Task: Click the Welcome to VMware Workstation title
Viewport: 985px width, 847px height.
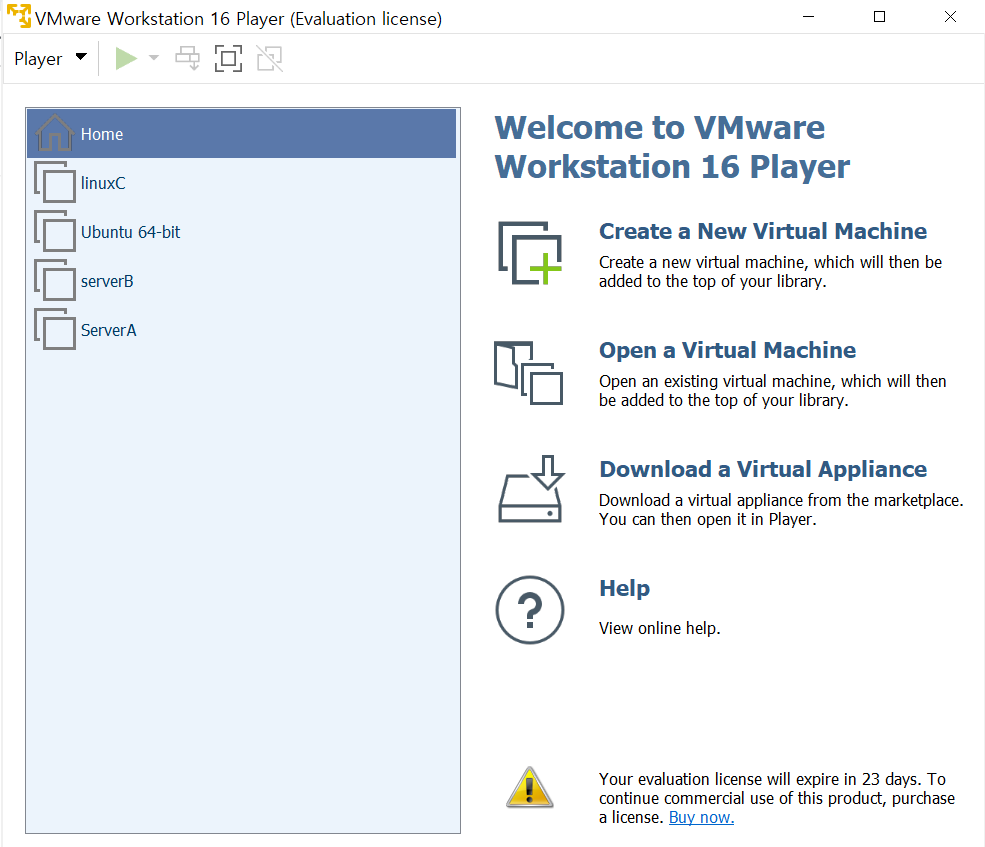Action: point(672,147)
